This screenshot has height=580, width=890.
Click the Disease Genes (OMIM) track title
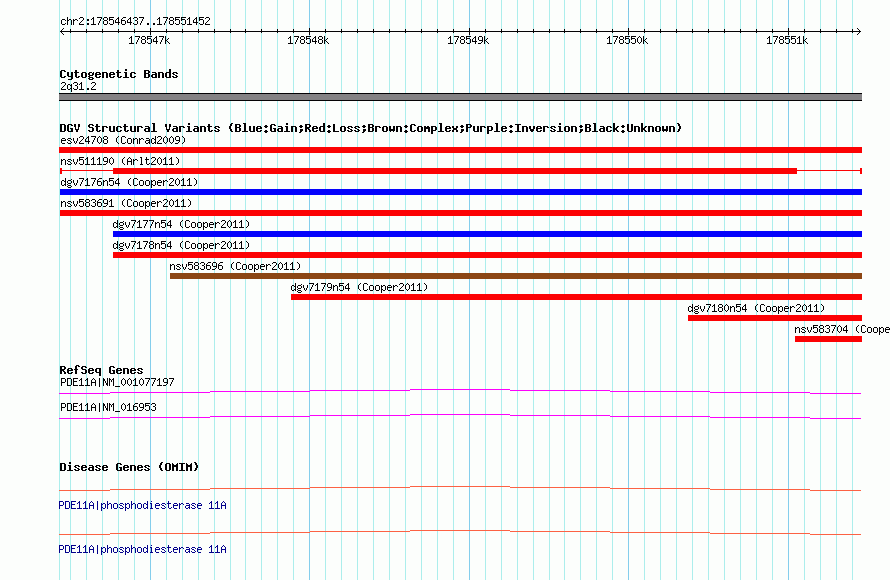[x=129, y=467]
